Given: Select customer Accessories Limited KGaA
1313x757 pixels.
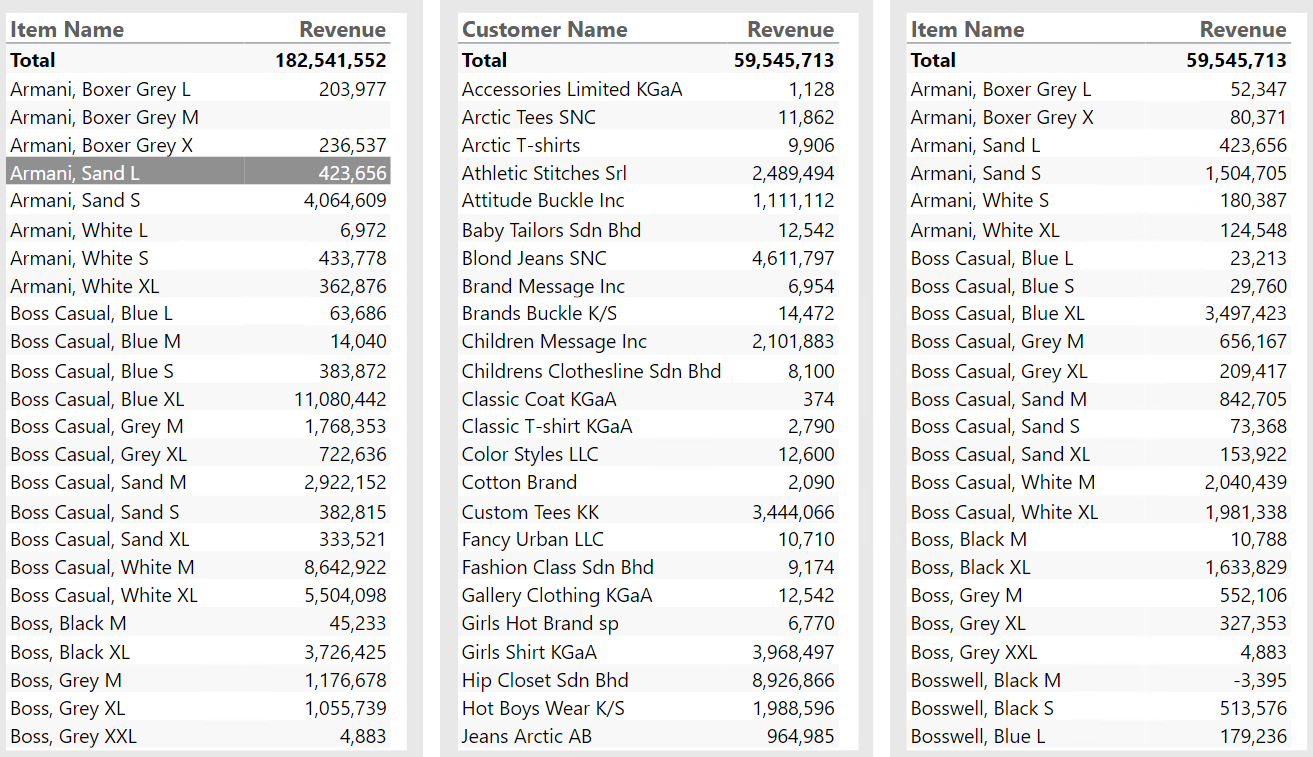Looking at the screenshot, I should [x=572, y=89].
